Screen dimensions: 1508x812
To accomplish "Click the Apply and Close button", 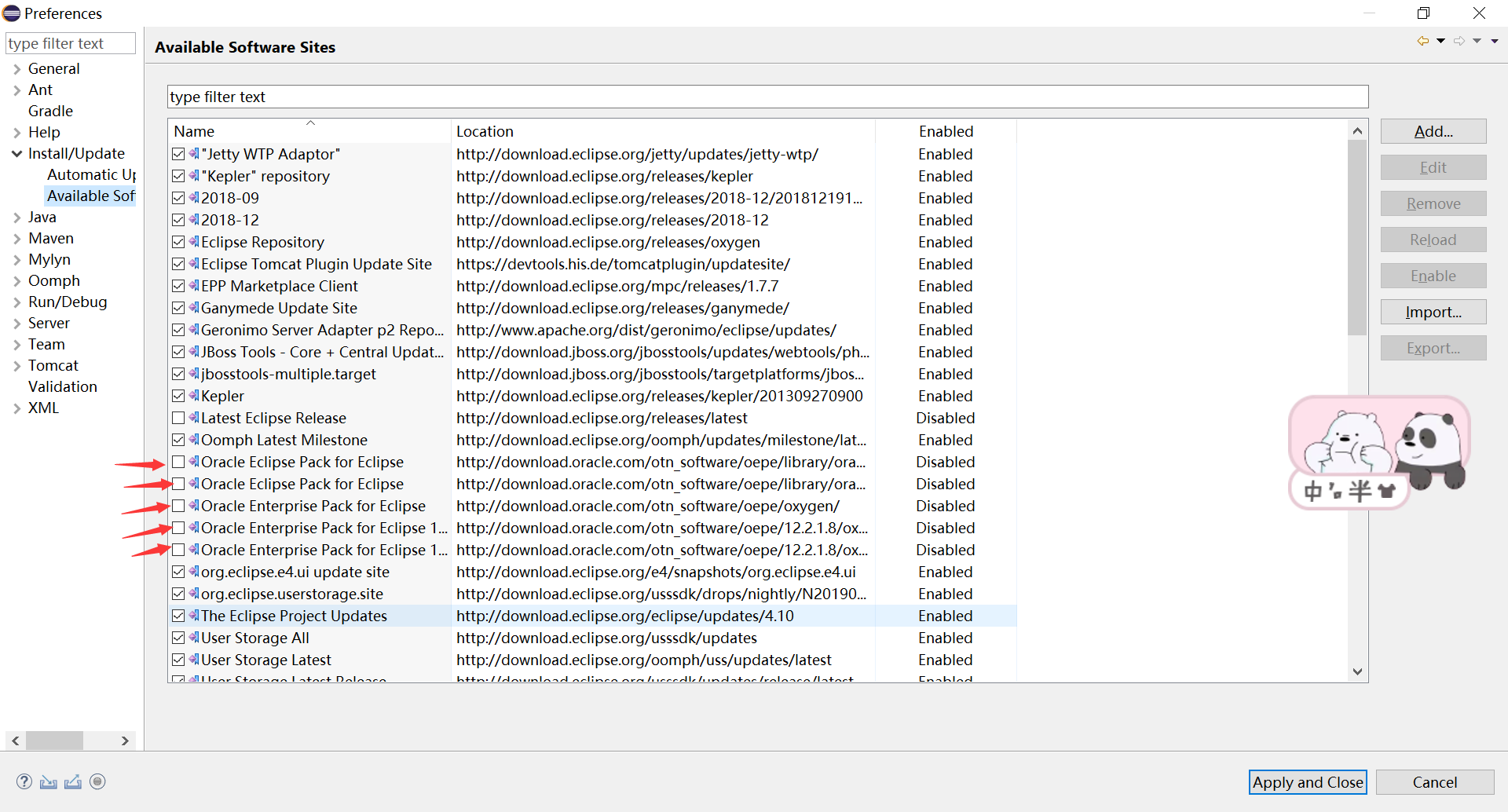I will 1307,781.
